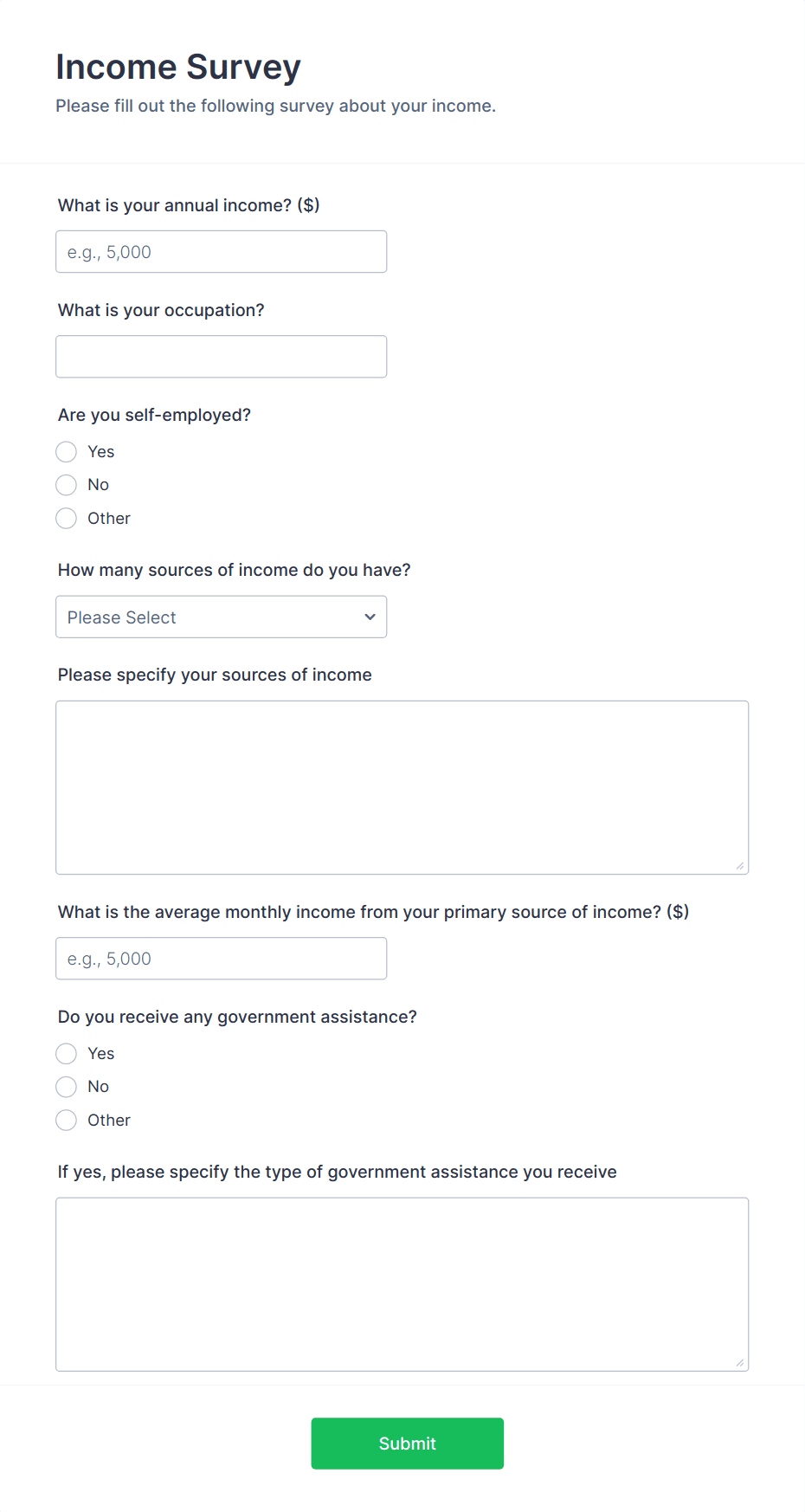Click inside the sources of income textarea
Image resolution: width=805 pixels, height=1512 pixels.
coord(402,784)
